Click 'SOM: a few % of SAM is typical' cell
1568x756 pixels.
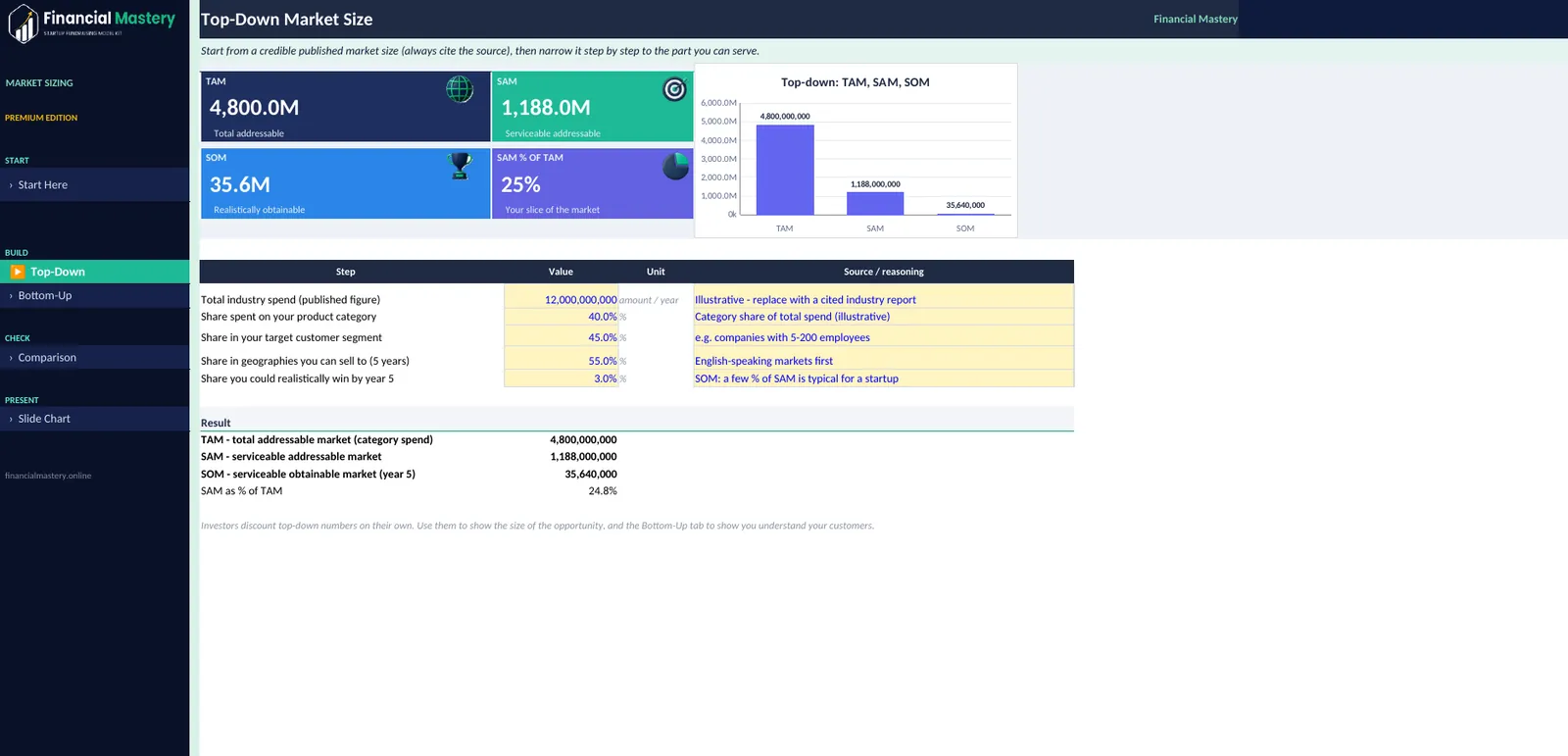click(x=883, y=378)
